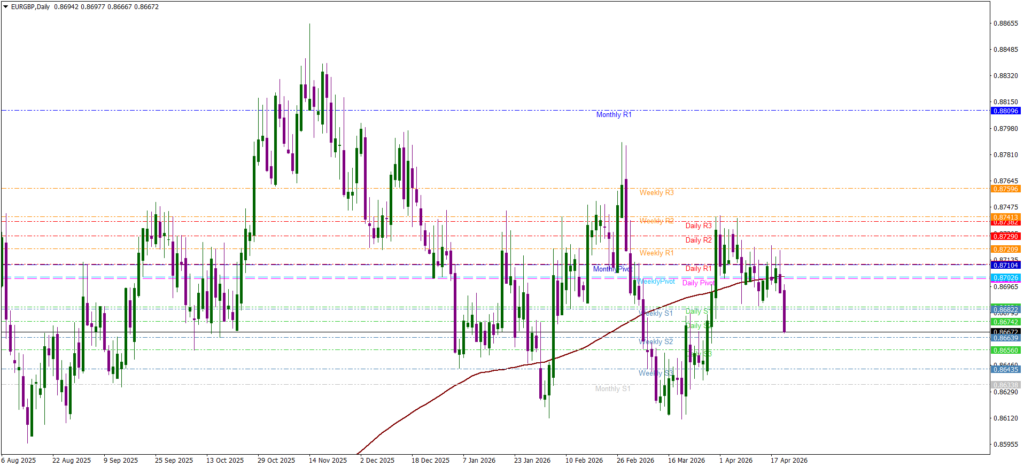Click the Daily R3 label

[x=698, y=226]
